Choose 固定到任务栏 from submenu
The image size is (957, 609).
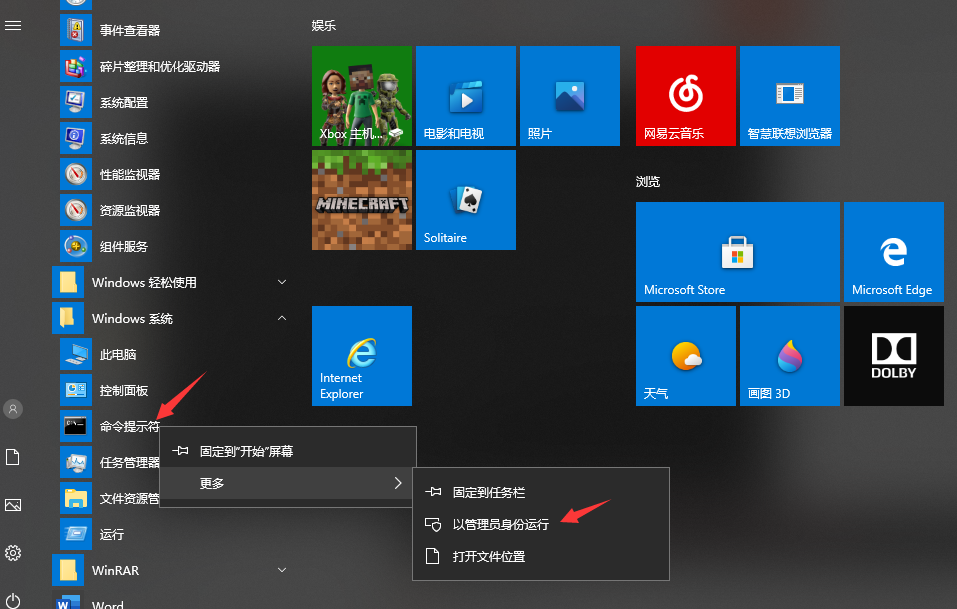tap(541, 492)
